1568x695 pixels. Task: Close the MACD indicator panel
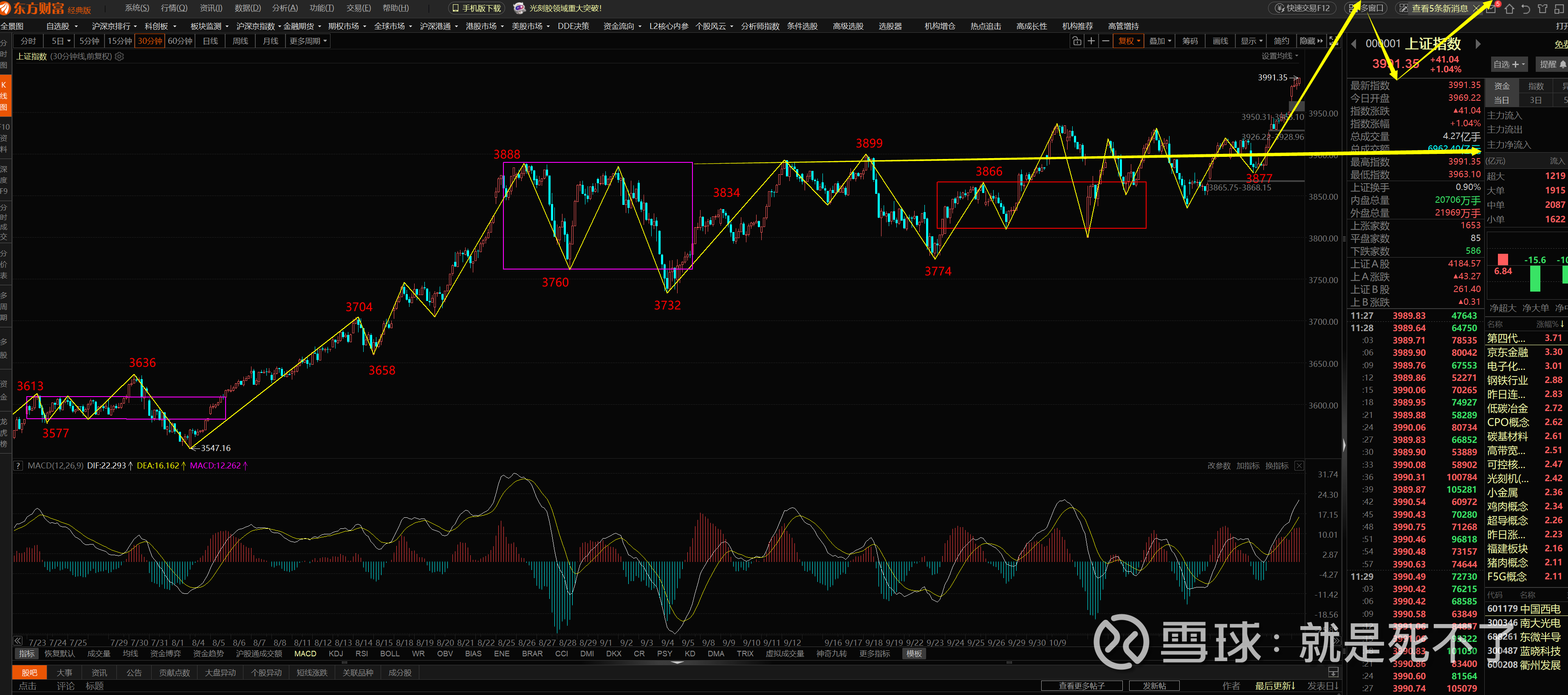pos(1299,465)
